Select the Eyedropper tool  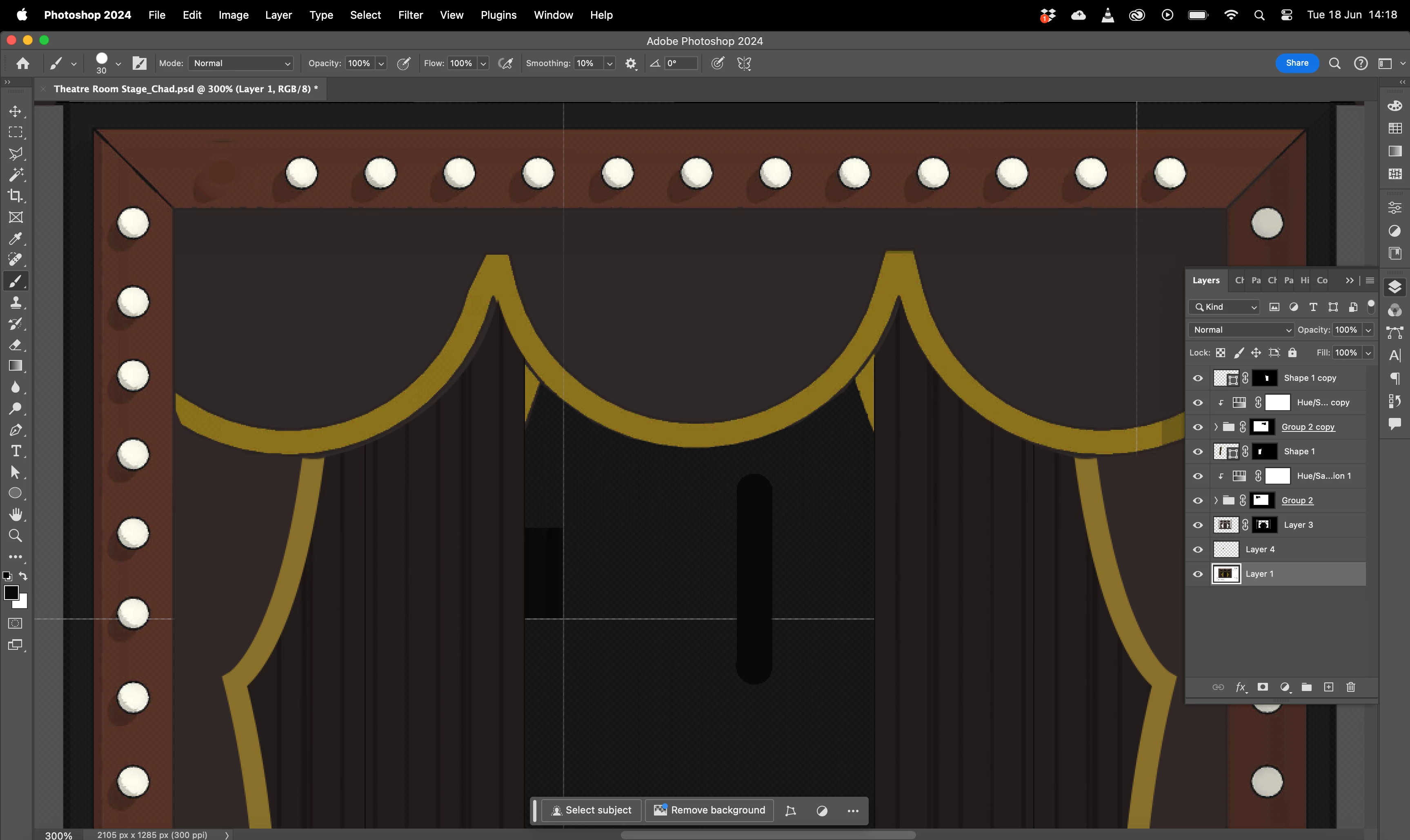pyautogui.click(x=15, y=239)
